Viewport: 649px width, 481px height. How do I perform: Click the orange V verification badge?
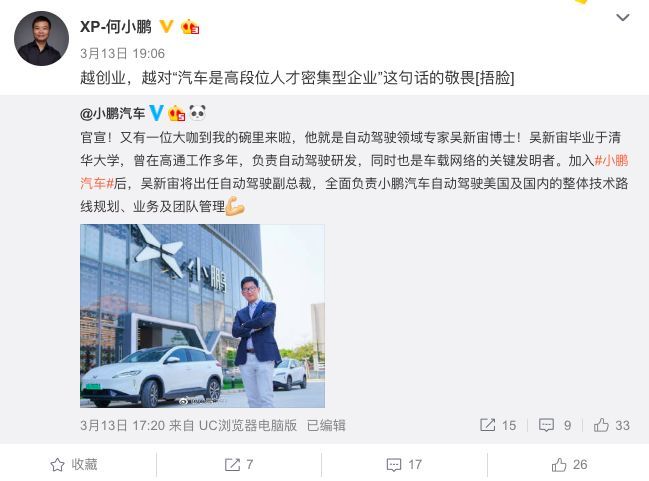click(x=166, y=26)
